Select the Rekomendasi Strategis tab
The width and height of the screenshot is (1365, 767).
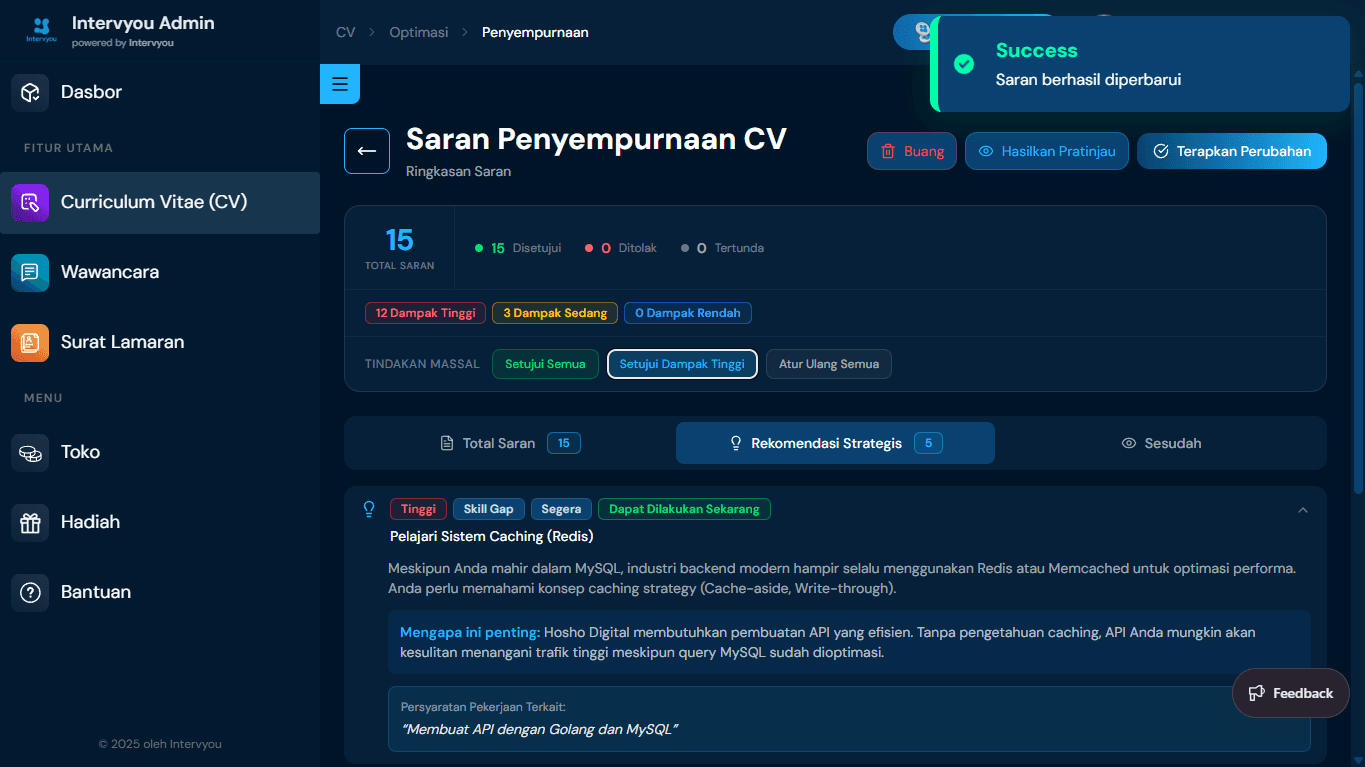[835, 443]
